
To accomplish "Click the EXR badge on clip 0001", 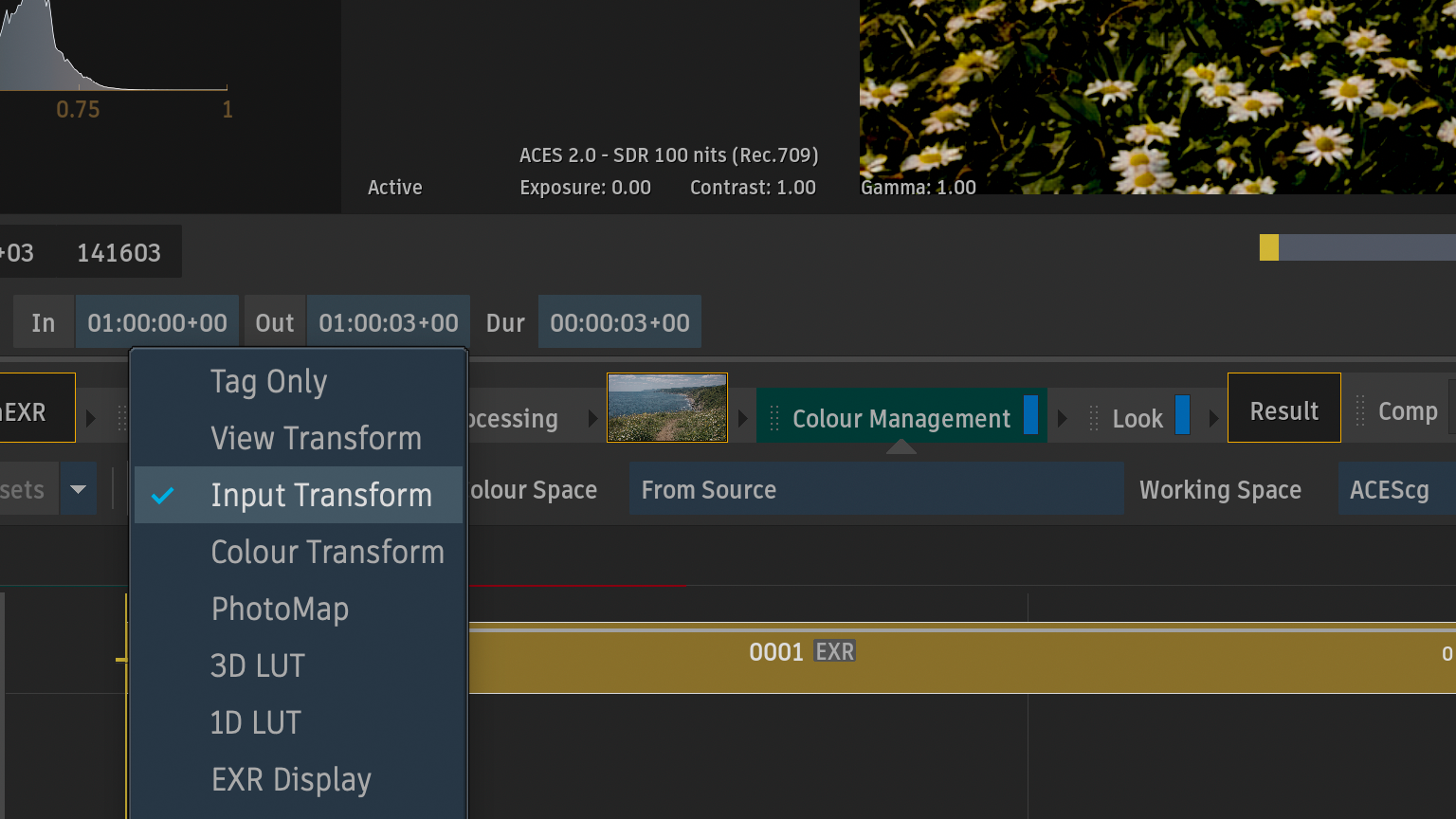I will click(834, 652).
